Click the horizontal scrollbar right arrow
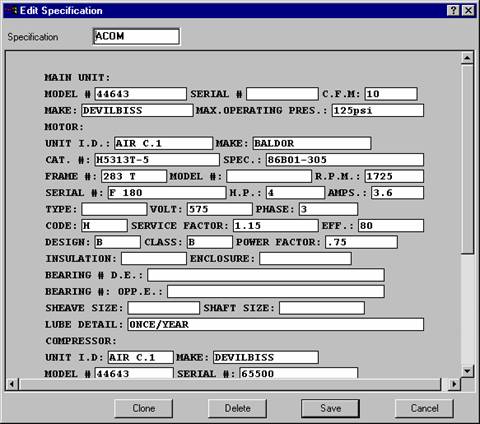 [454, 384]
